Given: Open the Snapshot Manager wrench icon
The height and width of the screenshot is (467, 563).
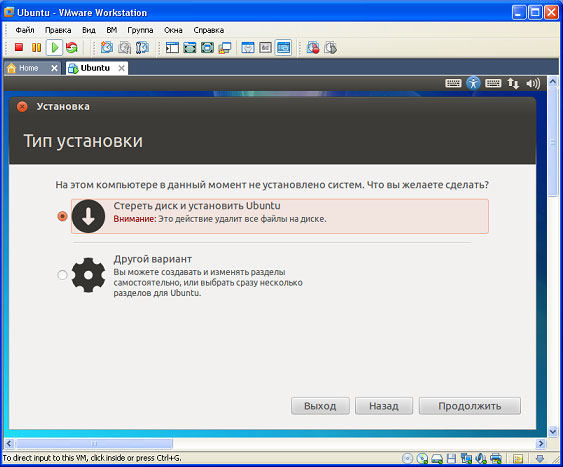Looking at the screenshot, I should click(142, 47).
